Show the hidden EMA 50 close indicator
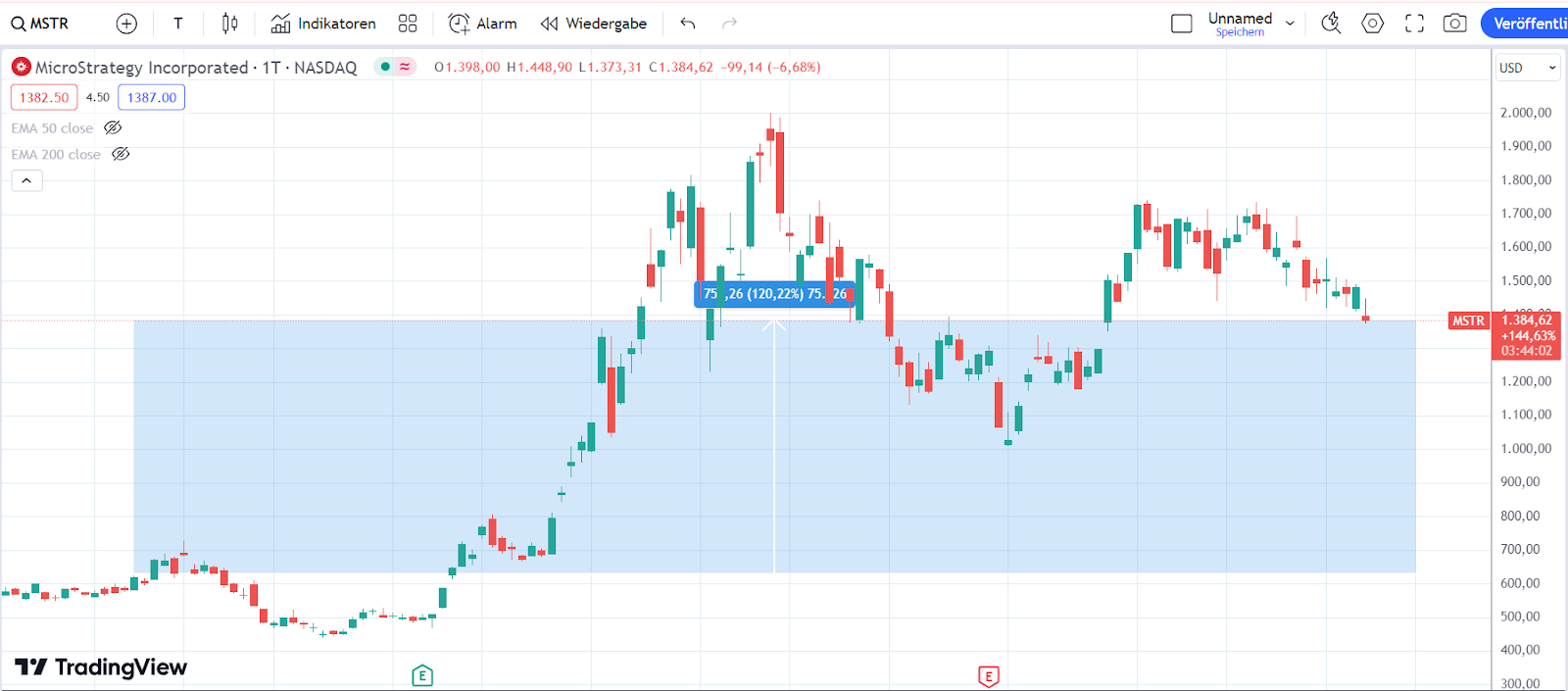 [x=113, y=127]
